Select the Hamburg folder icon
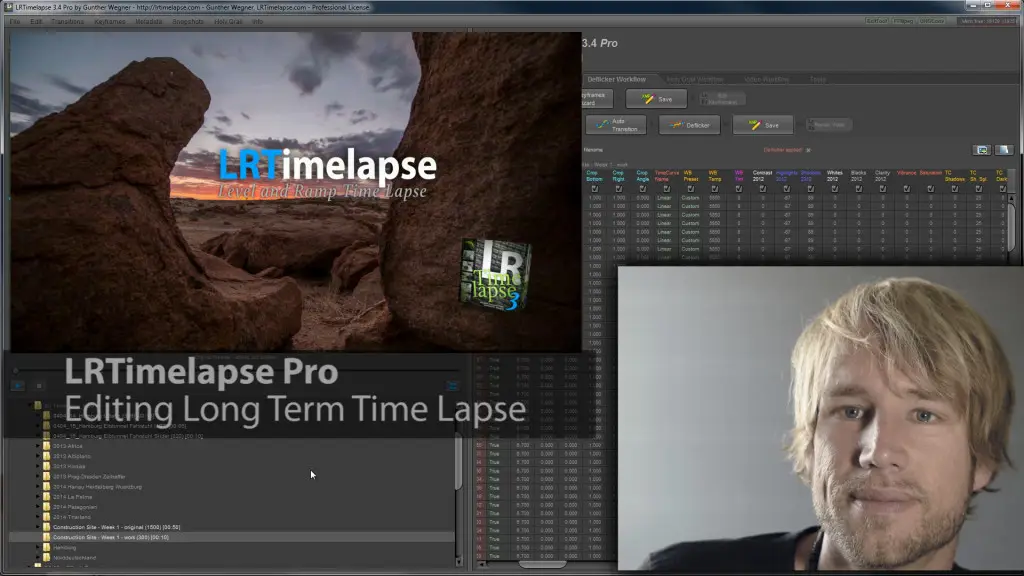 click(46, 547)
